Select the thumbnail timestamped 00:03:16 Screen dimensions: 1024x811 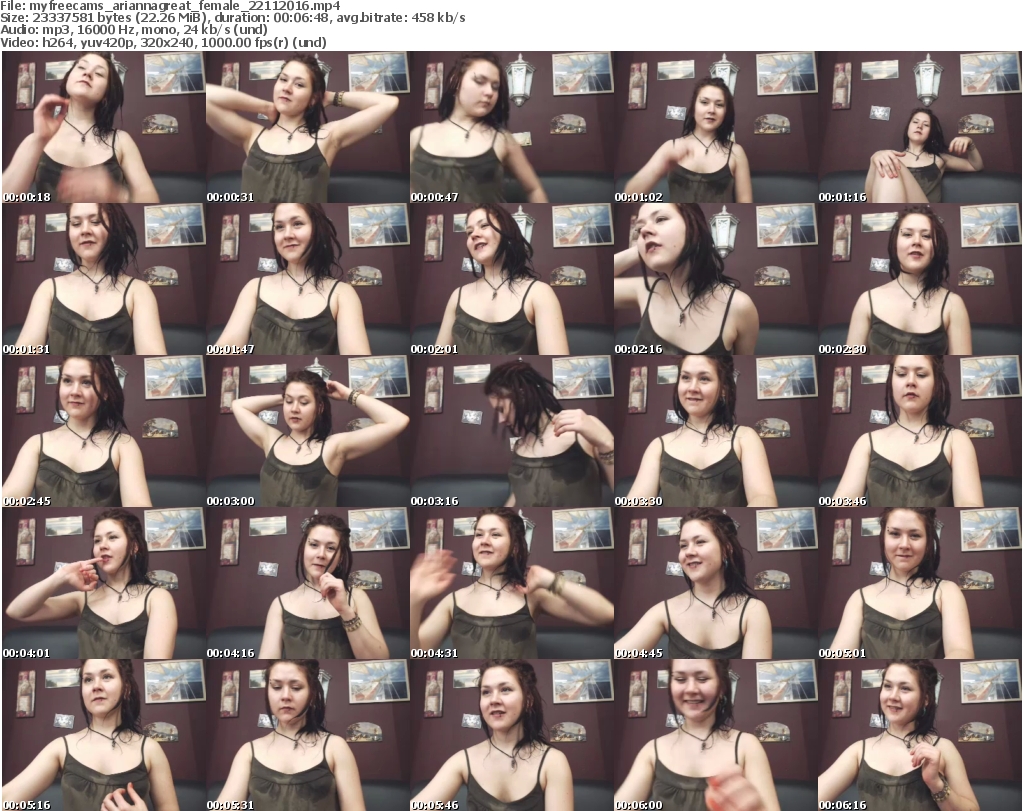[x=511, y=432]
